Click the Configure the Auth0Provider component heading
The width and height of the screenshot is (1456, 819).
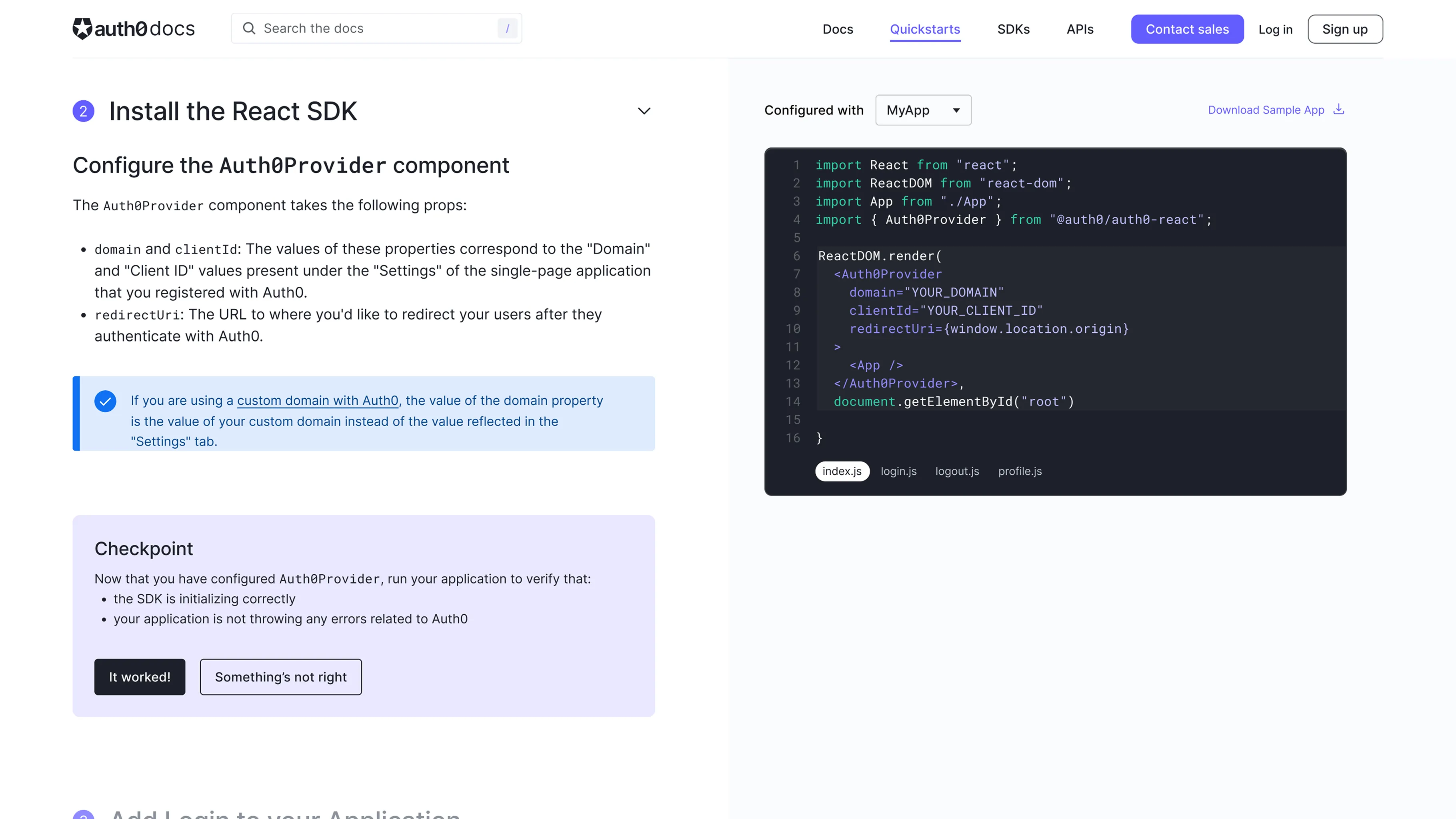point(290,166)
